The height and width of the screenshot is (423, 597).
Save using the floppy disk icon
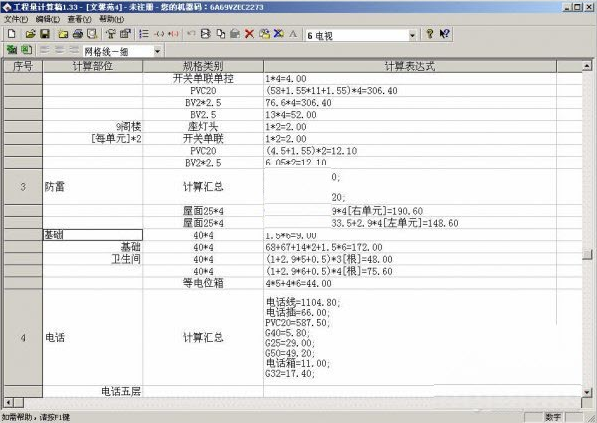click(x=45, y=34)
